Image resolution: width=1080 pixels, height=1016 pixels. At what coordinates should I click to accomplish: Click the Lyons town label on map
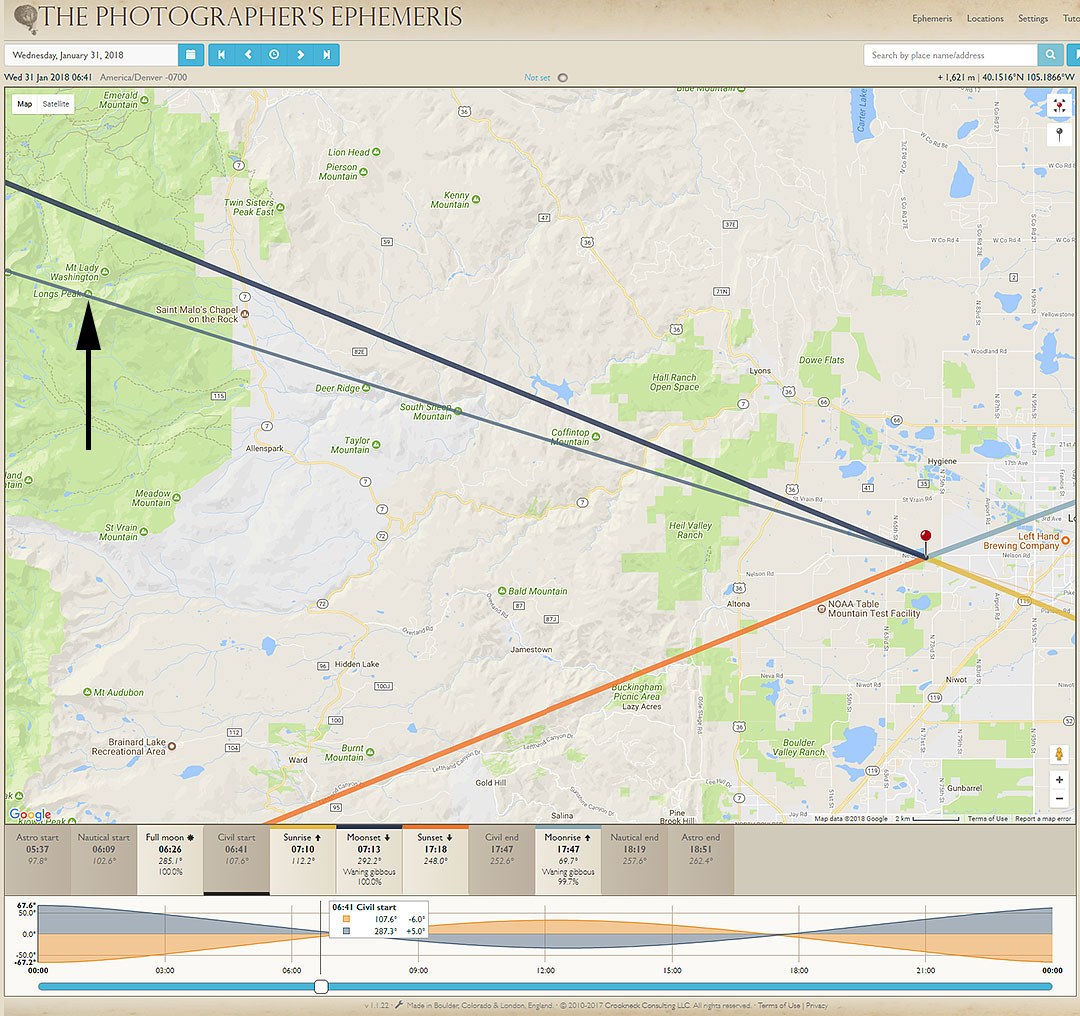[760, 371]
